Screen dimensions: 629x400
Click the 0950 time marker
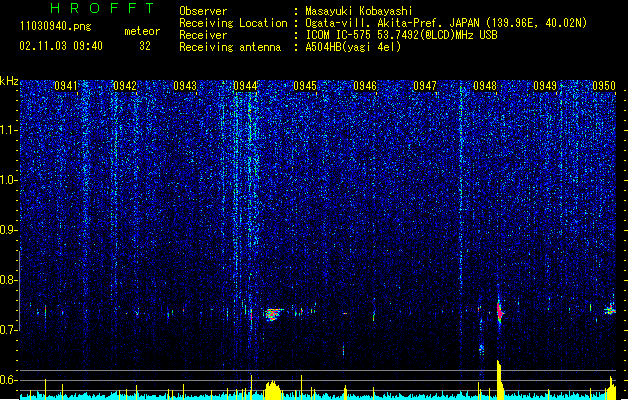click(x=604, y=86)
